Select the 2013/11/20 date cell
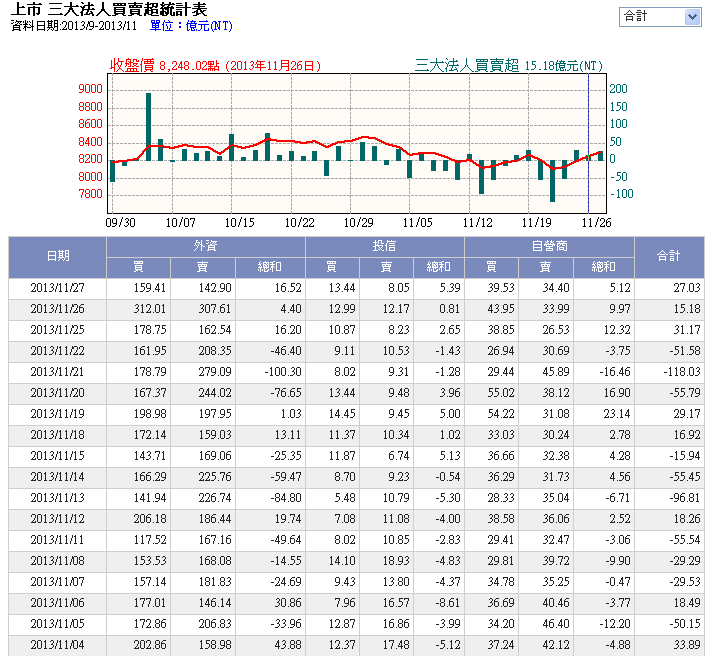 58,393
